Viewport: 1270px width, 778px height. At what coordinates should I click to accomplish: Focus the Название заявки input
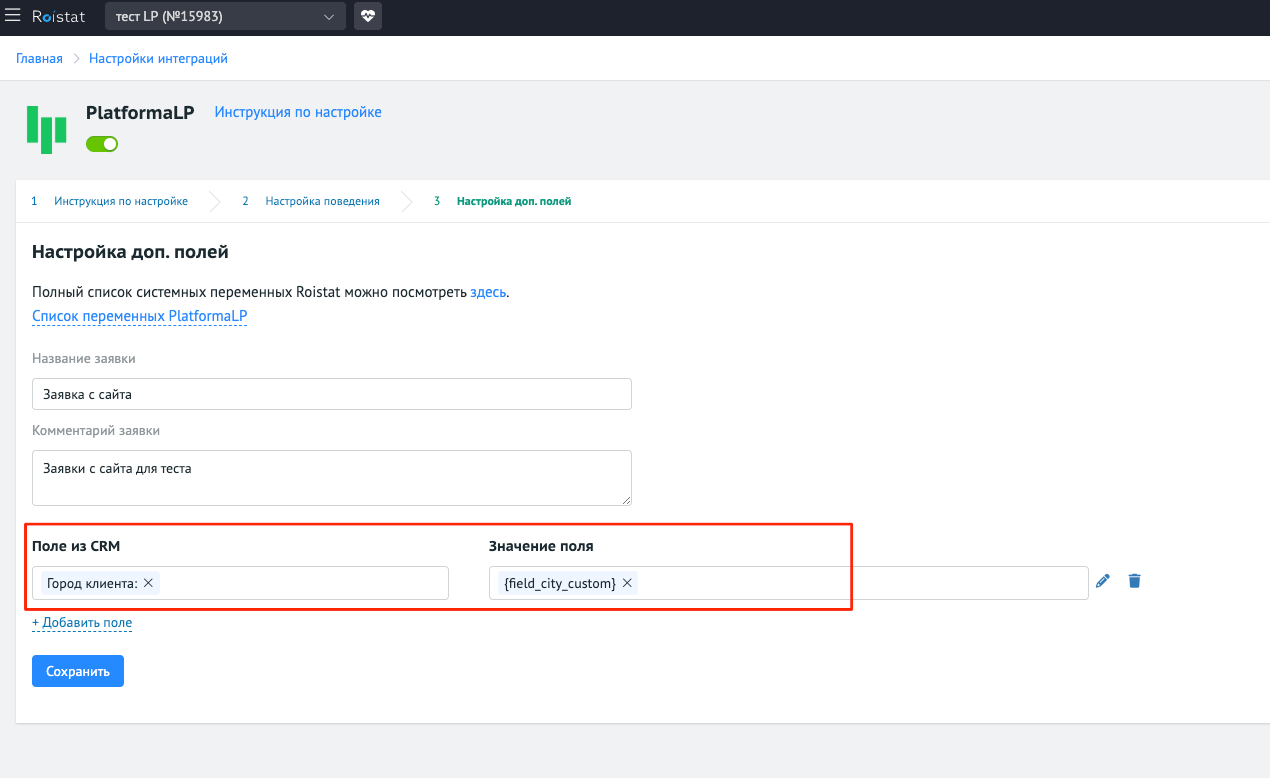[x=332, y=394]
